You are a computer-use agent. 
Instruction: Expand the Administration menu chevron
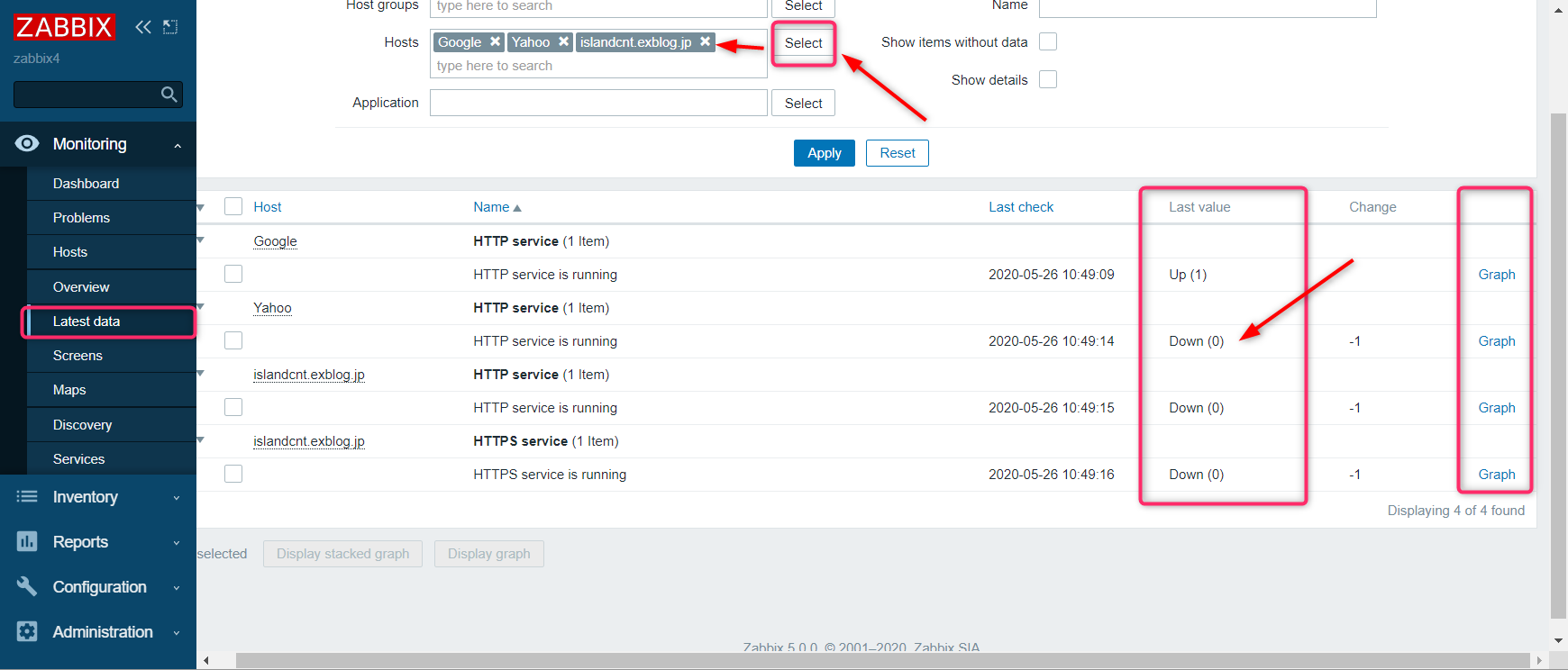coord(177,632)
